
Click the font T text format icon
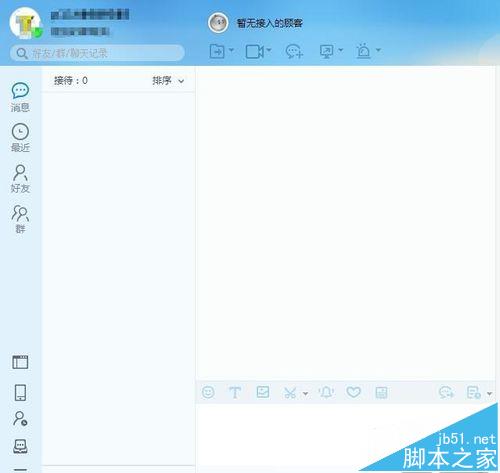[235, 393]
